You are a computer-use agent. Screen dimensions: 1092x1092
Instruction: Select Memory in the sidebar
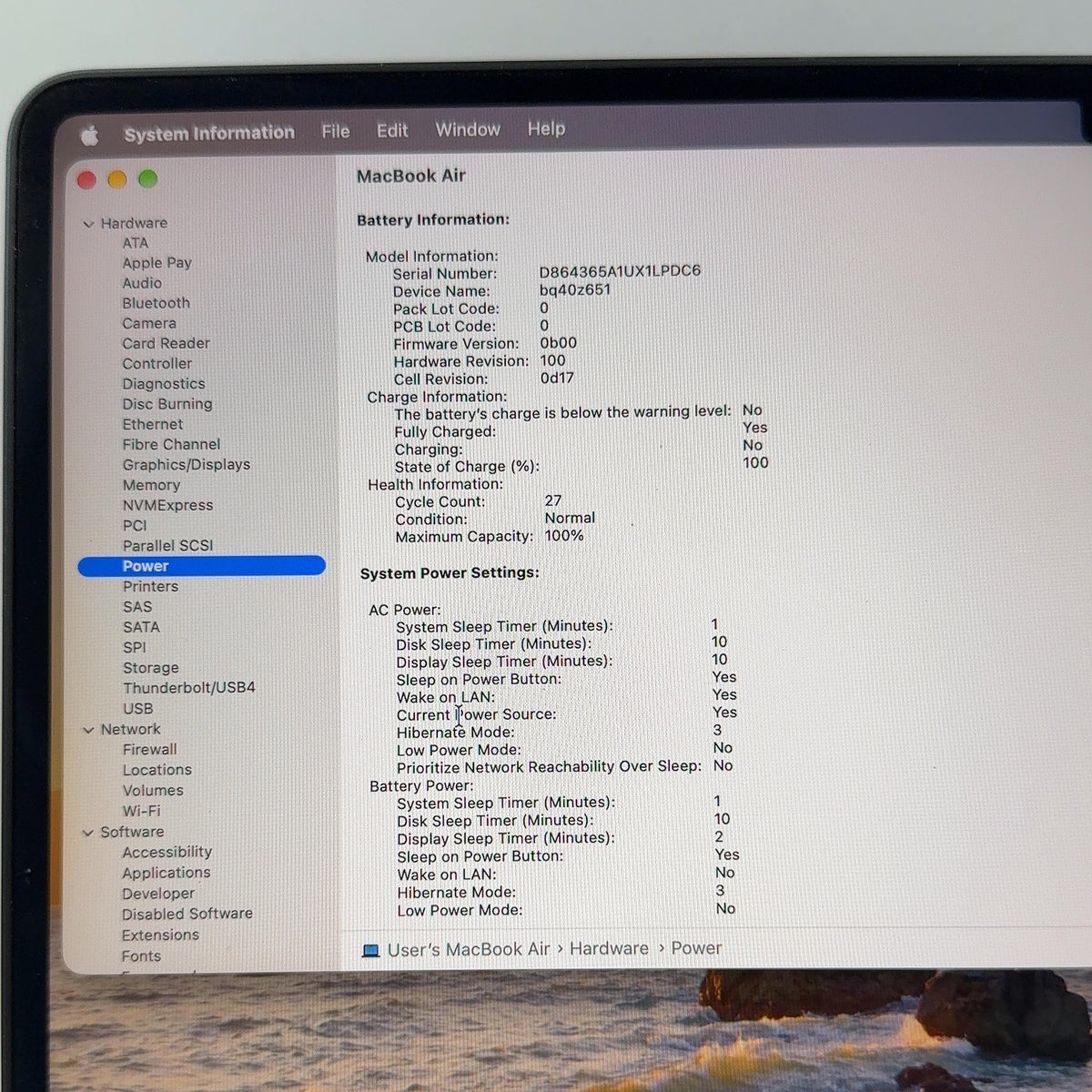point(151,485)
